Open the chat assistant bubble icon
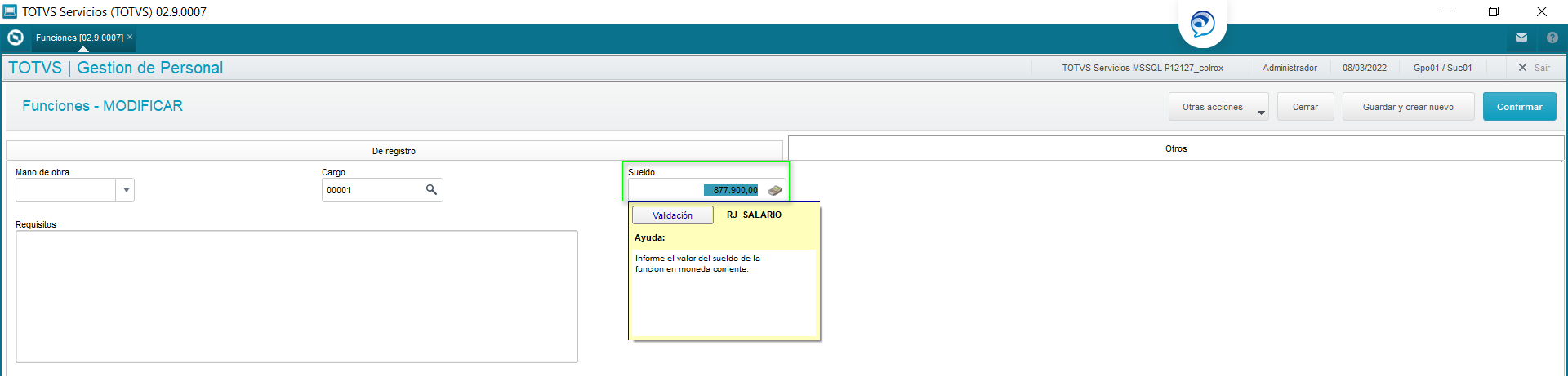 (x=1202, y=24)
